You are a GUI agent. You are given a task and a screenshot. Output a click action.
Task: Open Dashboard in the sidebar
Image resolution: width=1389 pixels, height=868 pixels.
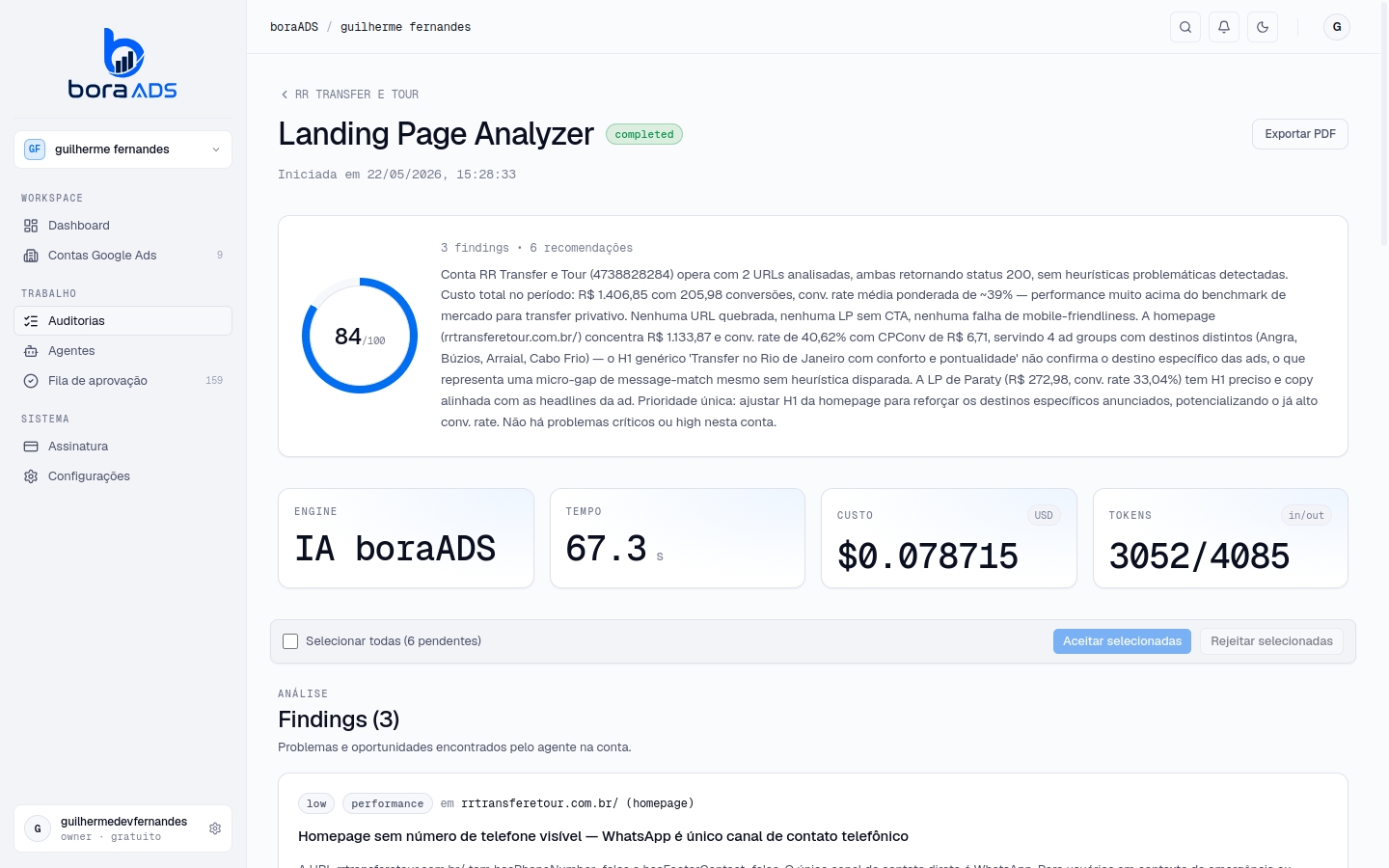(123, 226)
